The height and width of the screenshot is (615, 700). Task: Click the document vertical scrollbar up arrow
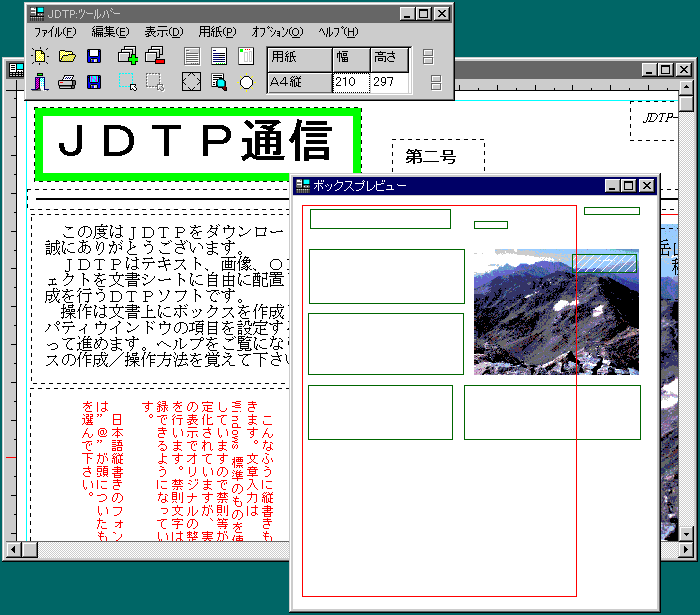tap(686, 87)
